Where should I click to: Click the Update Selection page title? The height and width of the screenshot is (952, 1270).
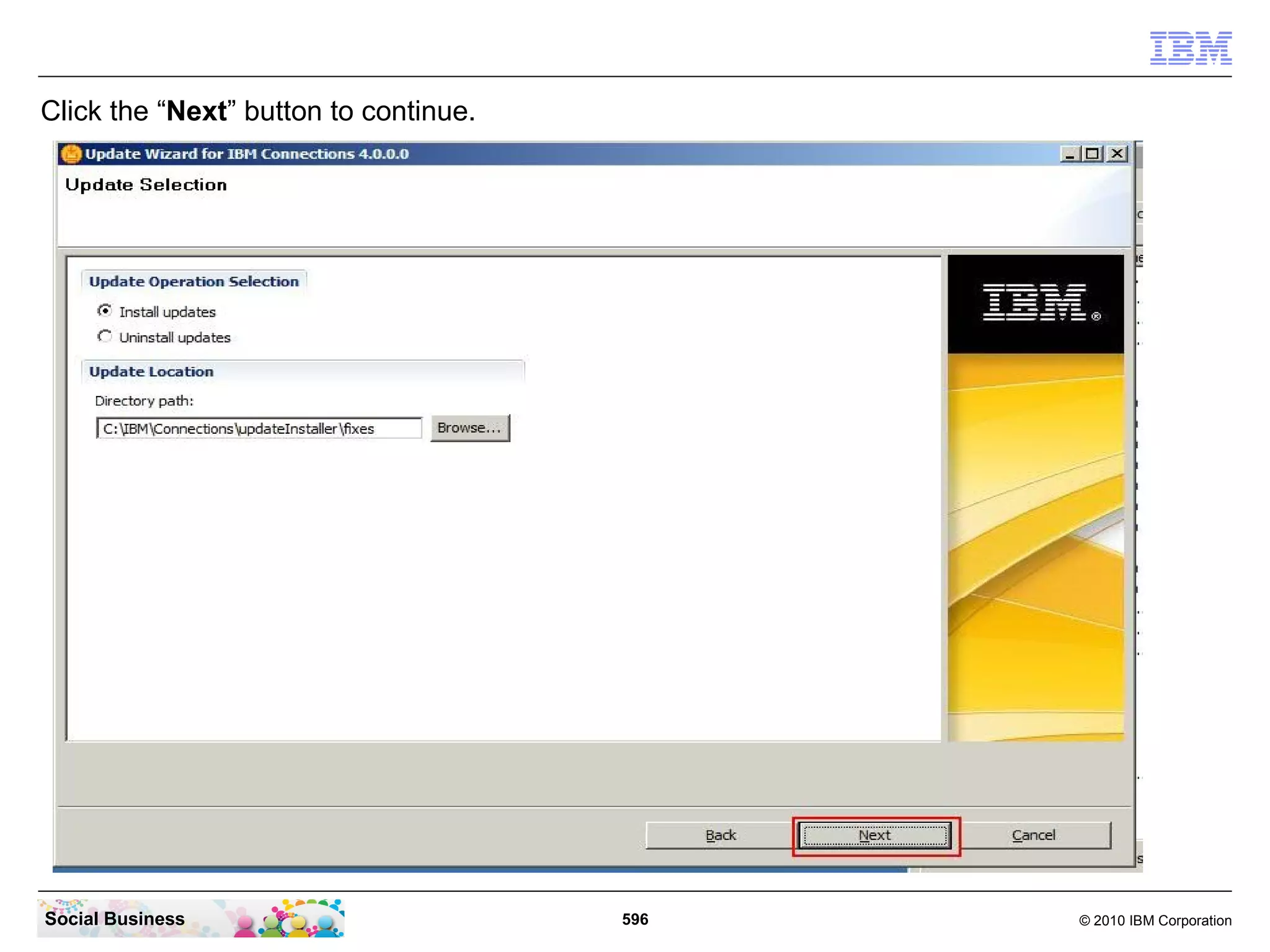pyautogui.click(x=146, y=185)
